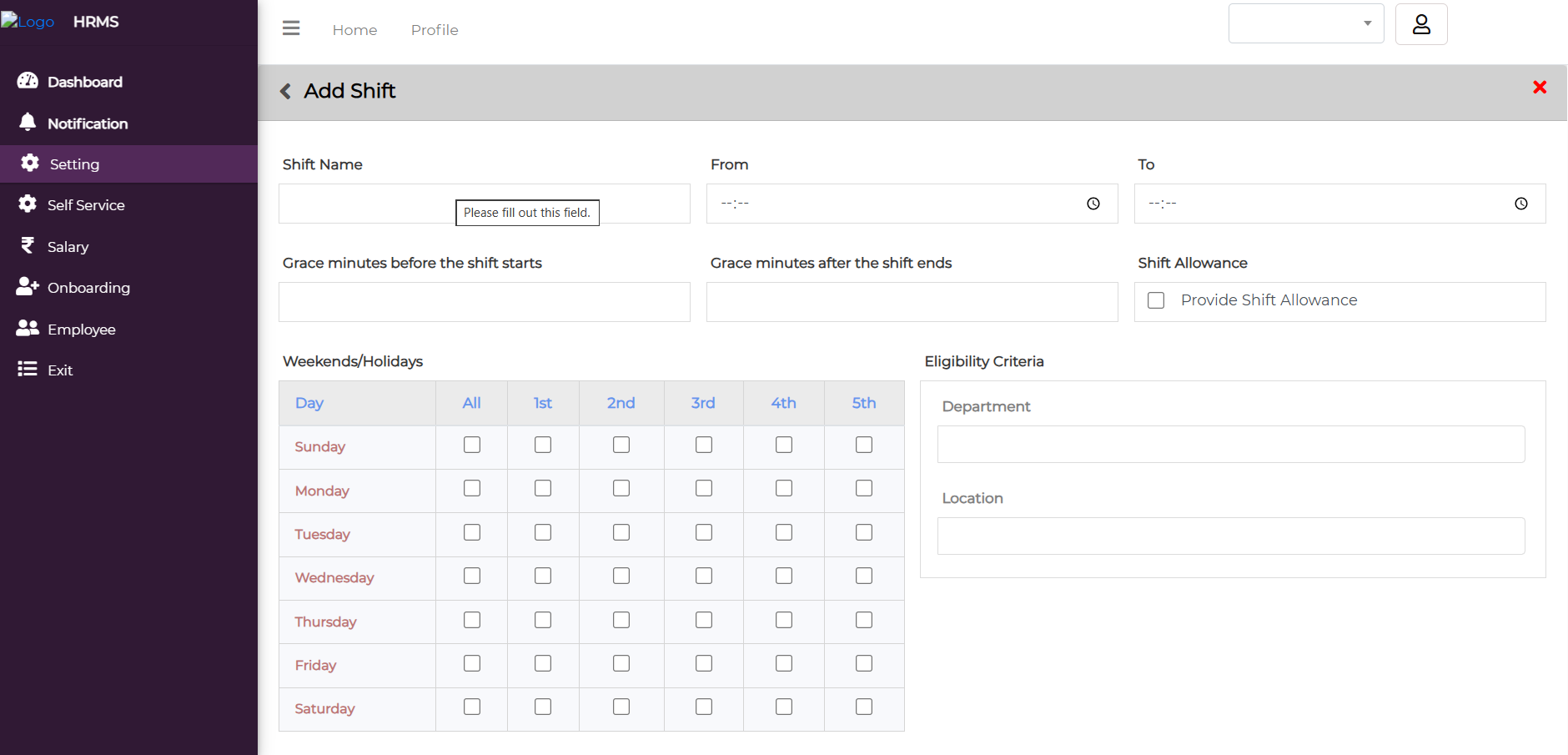Image resolution: width=1568 pixels, height=755 pixels.
Task: Open the To time picker clock icon
Action: pos(1520,204)
